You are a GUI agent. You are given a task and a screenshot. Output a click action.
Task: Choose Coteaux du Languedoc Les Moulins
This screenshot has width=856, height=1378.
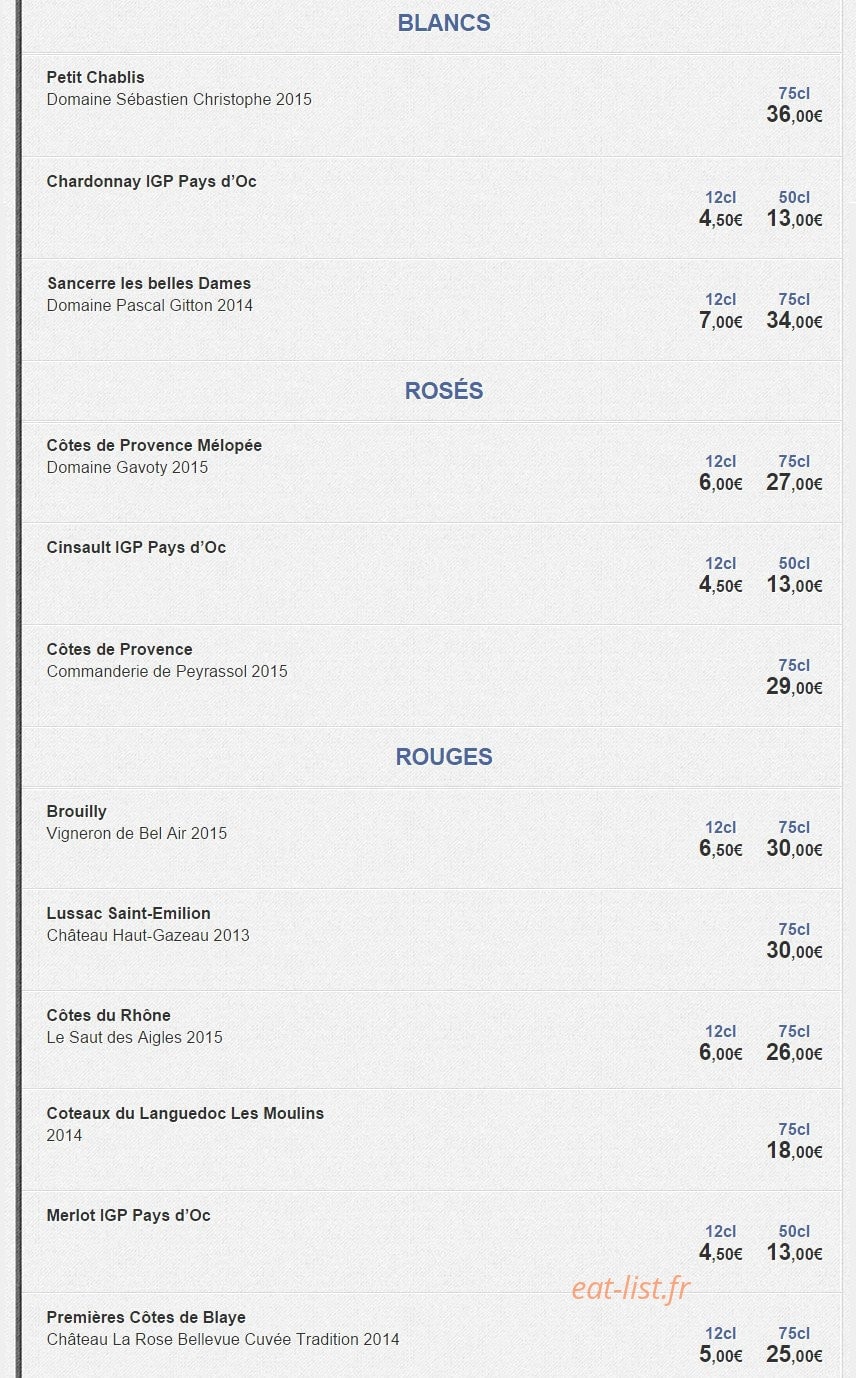point(185,1113)
